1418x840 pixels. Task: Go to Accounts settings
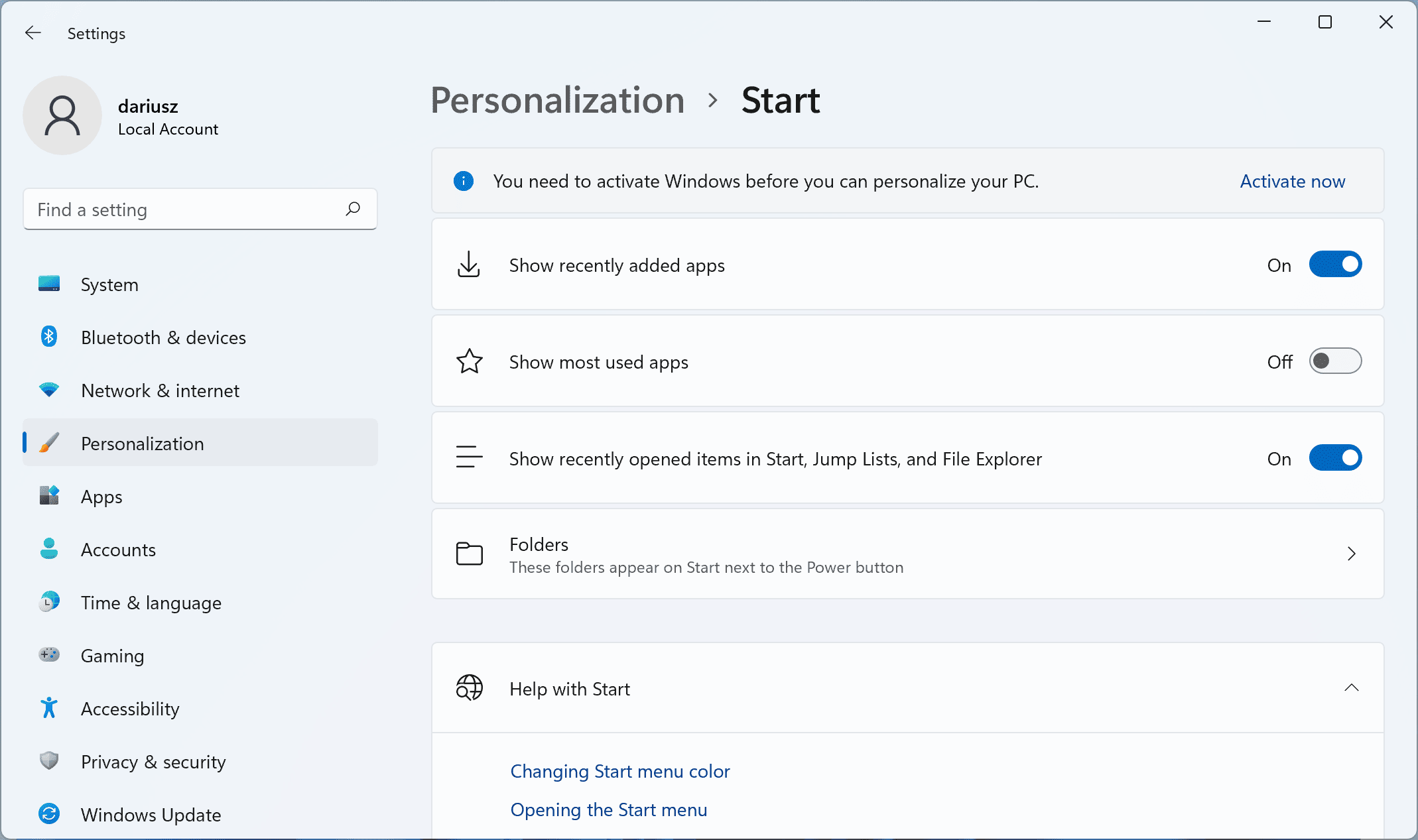pyautogui.click(x=200, y=550)
